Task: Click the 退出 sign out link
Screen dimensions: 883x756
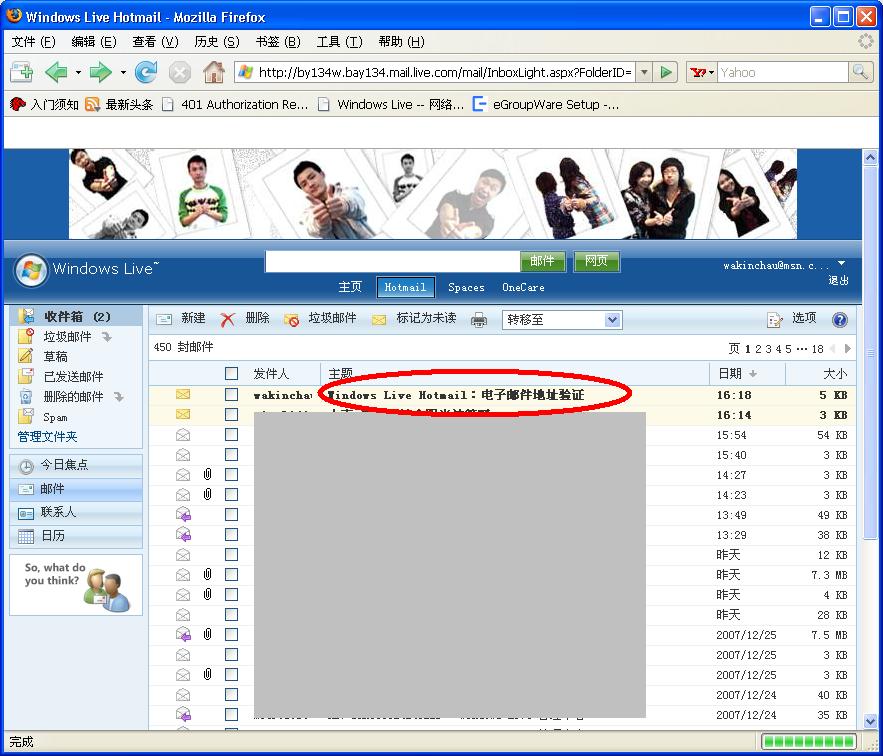Action: pyautogui.click(x=838, y=281)
